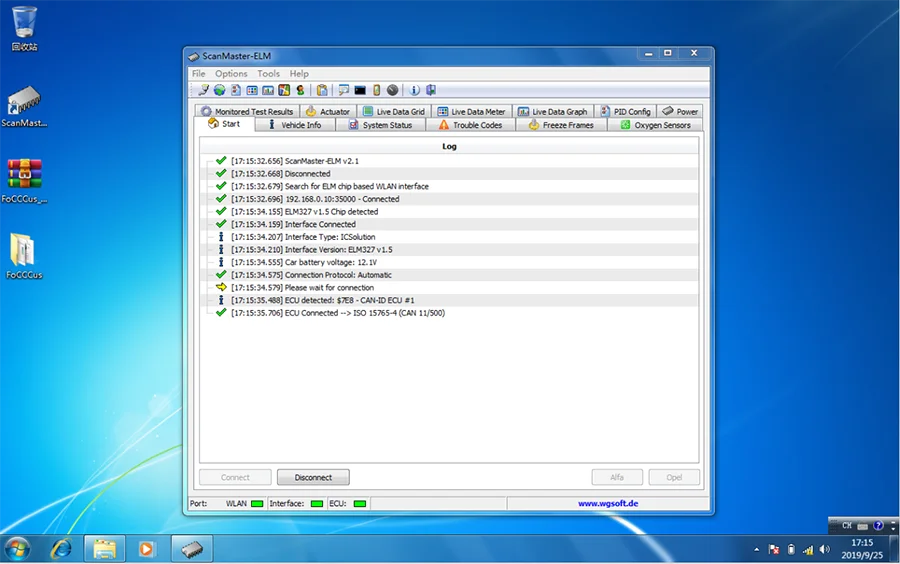Show hidden tray icons arrow
Screen dimensions: 900x564
757,550
